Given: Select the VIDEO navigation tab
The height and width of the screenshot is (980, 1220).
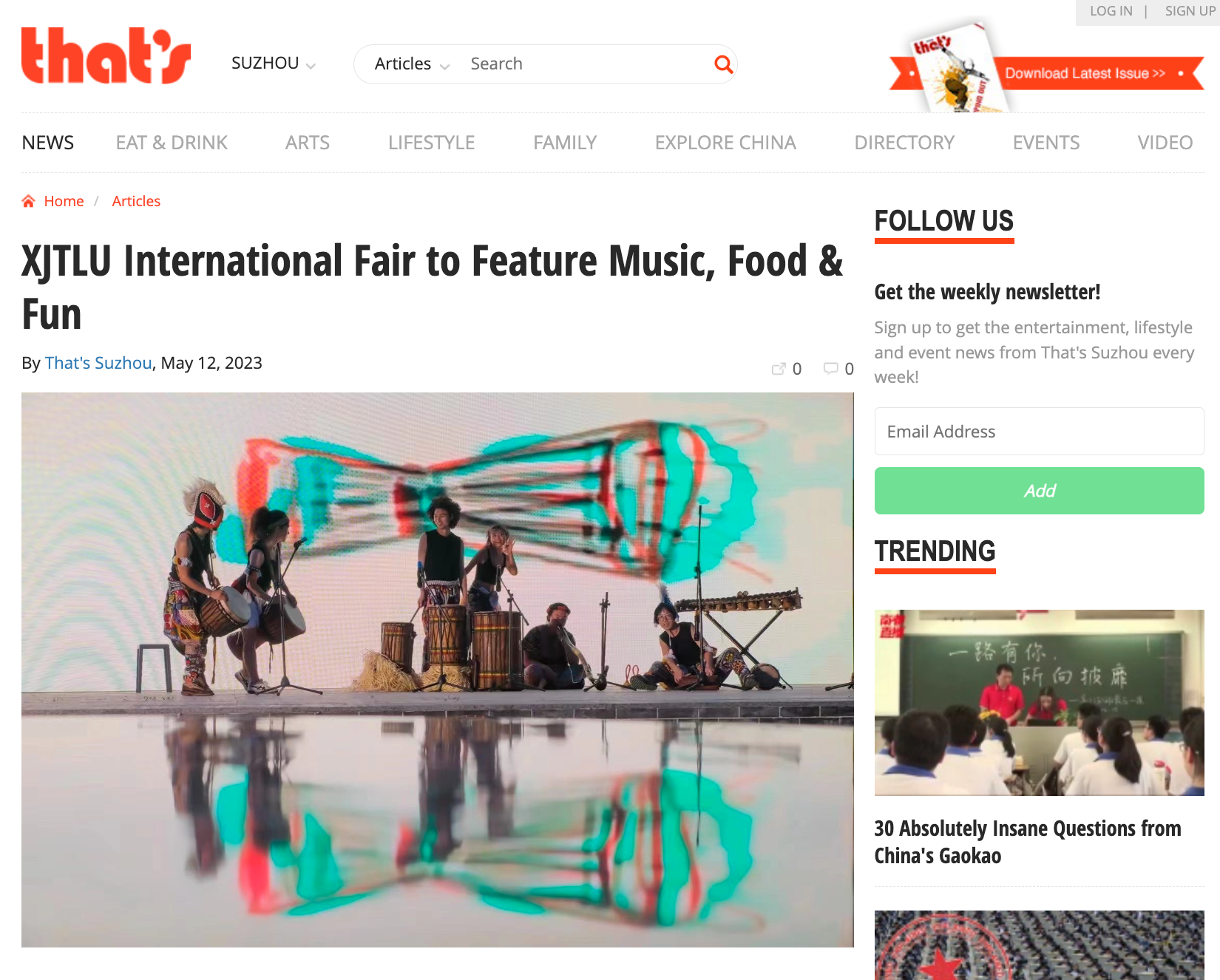Looking at the screenshot, I should [x=1165, y=143].
